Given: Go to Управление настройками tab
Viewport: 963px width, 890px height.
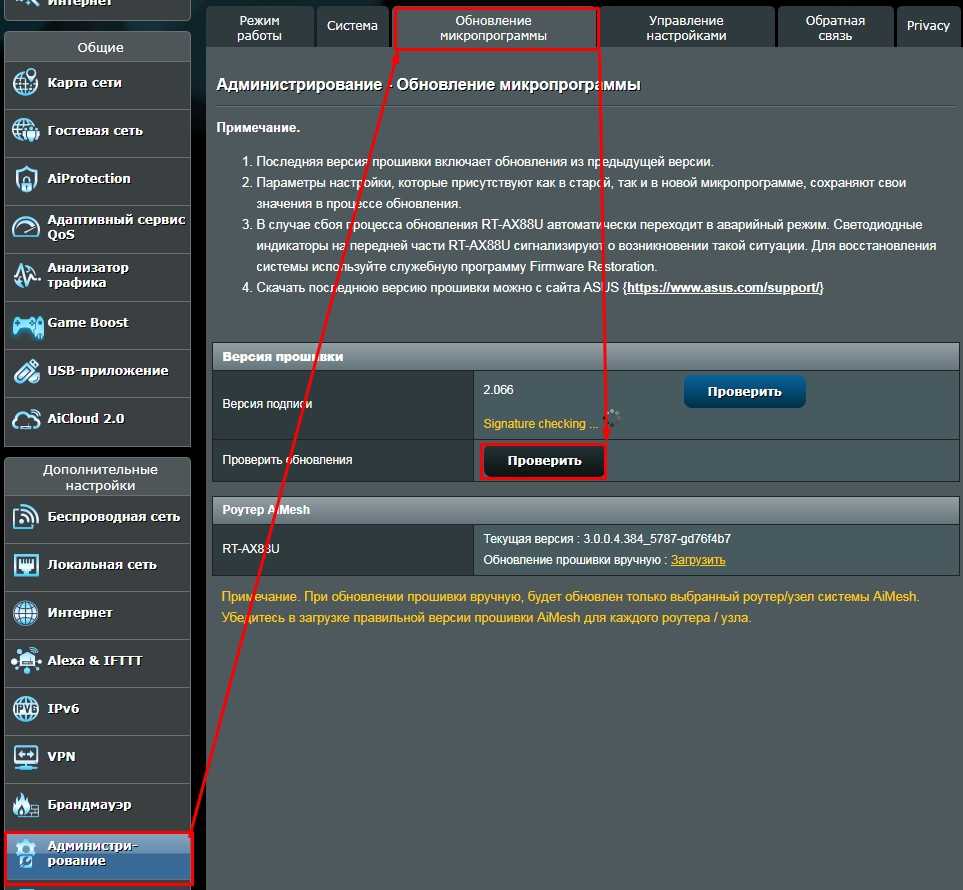Looking at the screenshot, I should [x=686, y=28].
